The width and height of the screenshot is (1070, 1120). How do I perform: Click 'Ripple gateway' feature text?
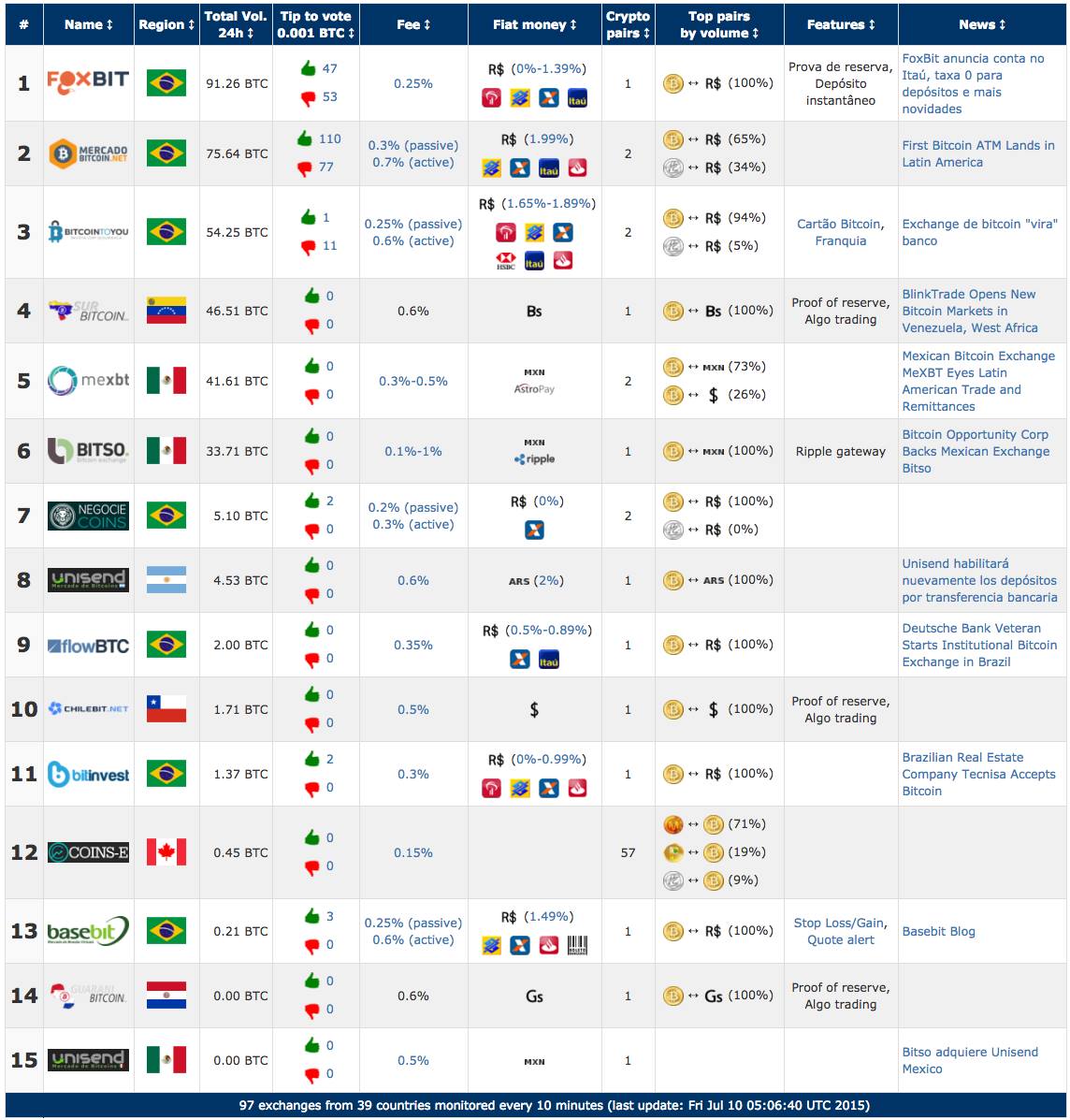click(x=841, y=451)
